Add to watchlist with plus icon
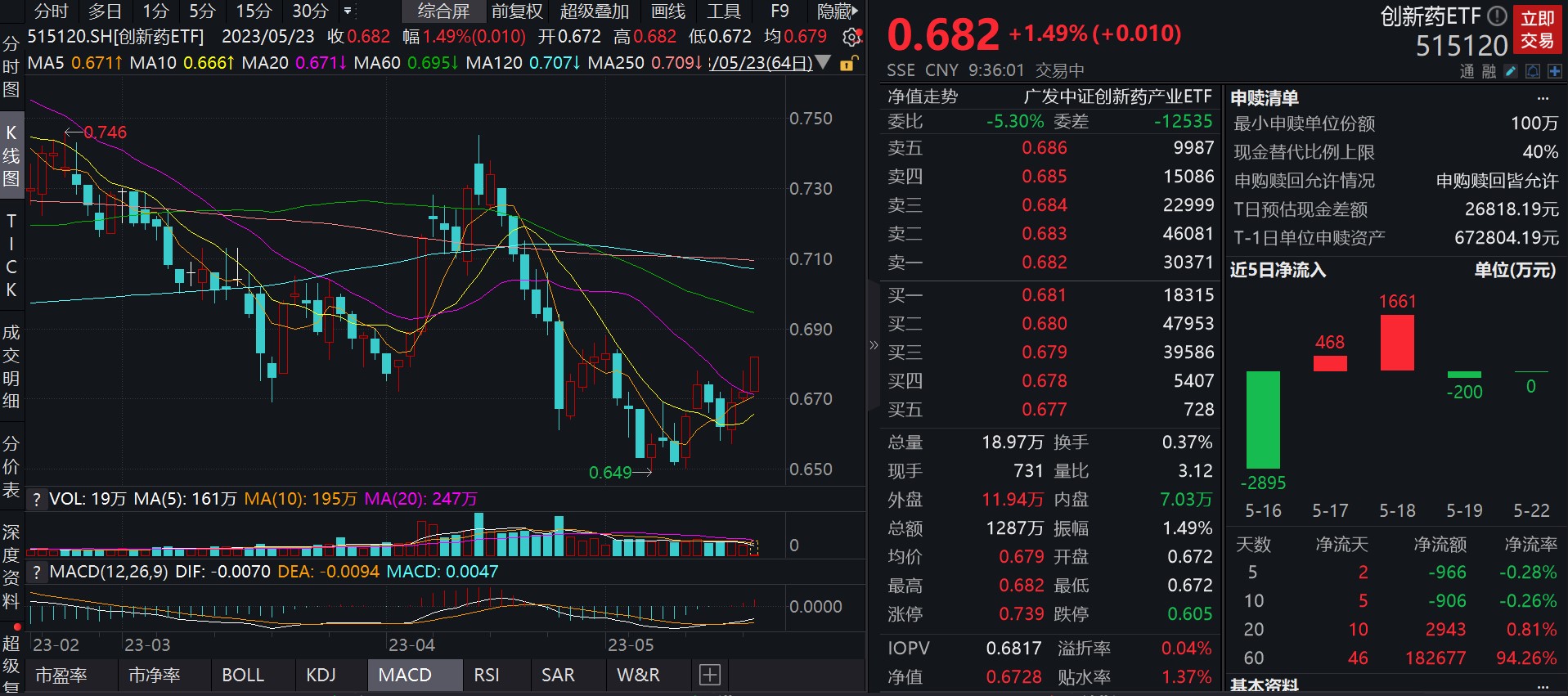Viewport: 1568px width, 696px height. 1554,72
